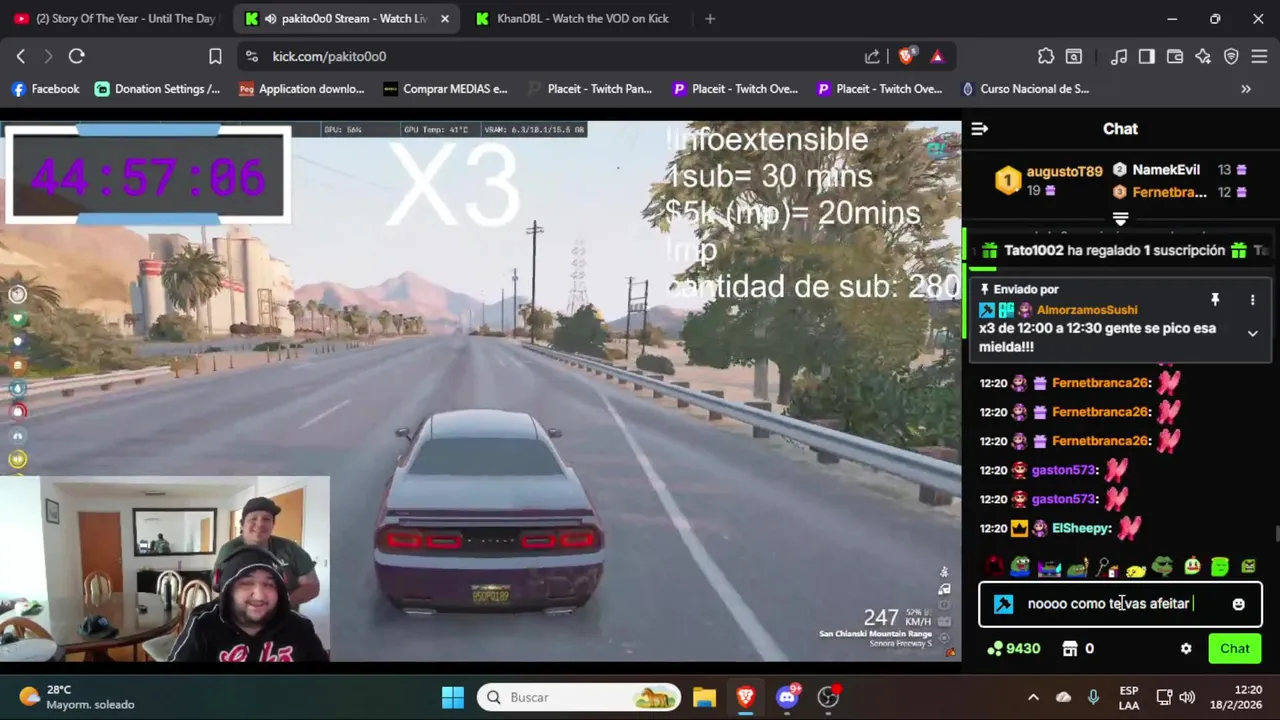Open the browser hamburger main menu
1280x720 pixels.
point(1259,57)
